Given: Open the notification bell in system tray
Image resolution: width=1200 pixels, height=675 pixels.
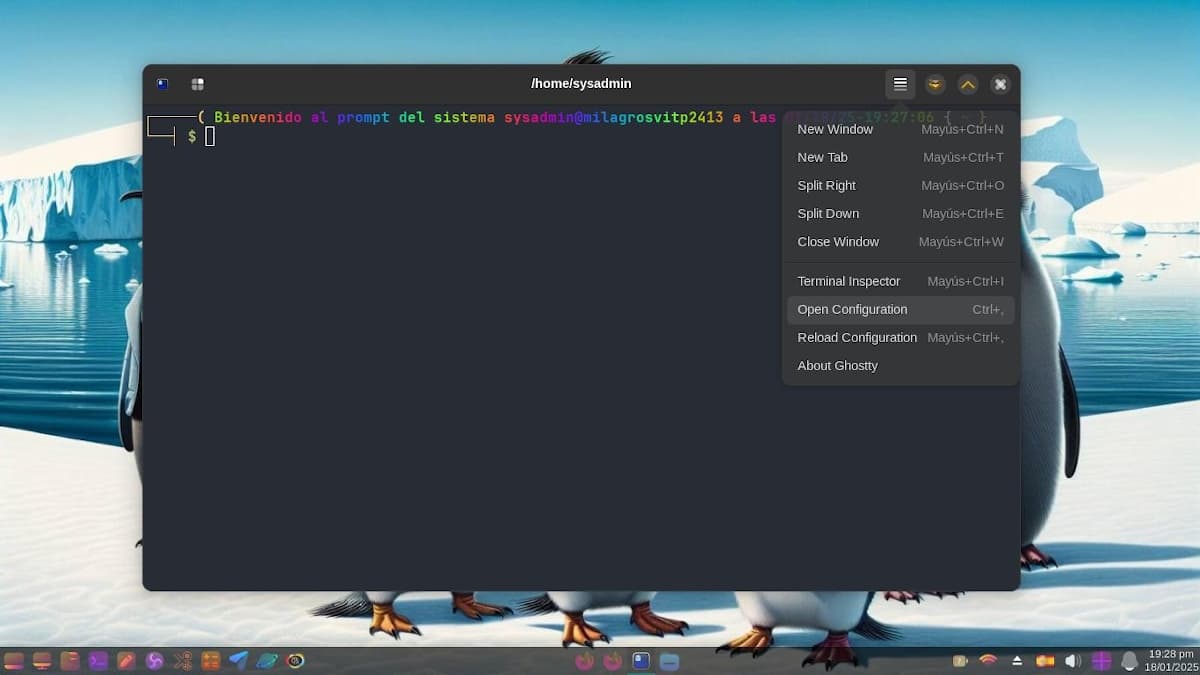Looking at the screenshot, I should (1129, 660).
